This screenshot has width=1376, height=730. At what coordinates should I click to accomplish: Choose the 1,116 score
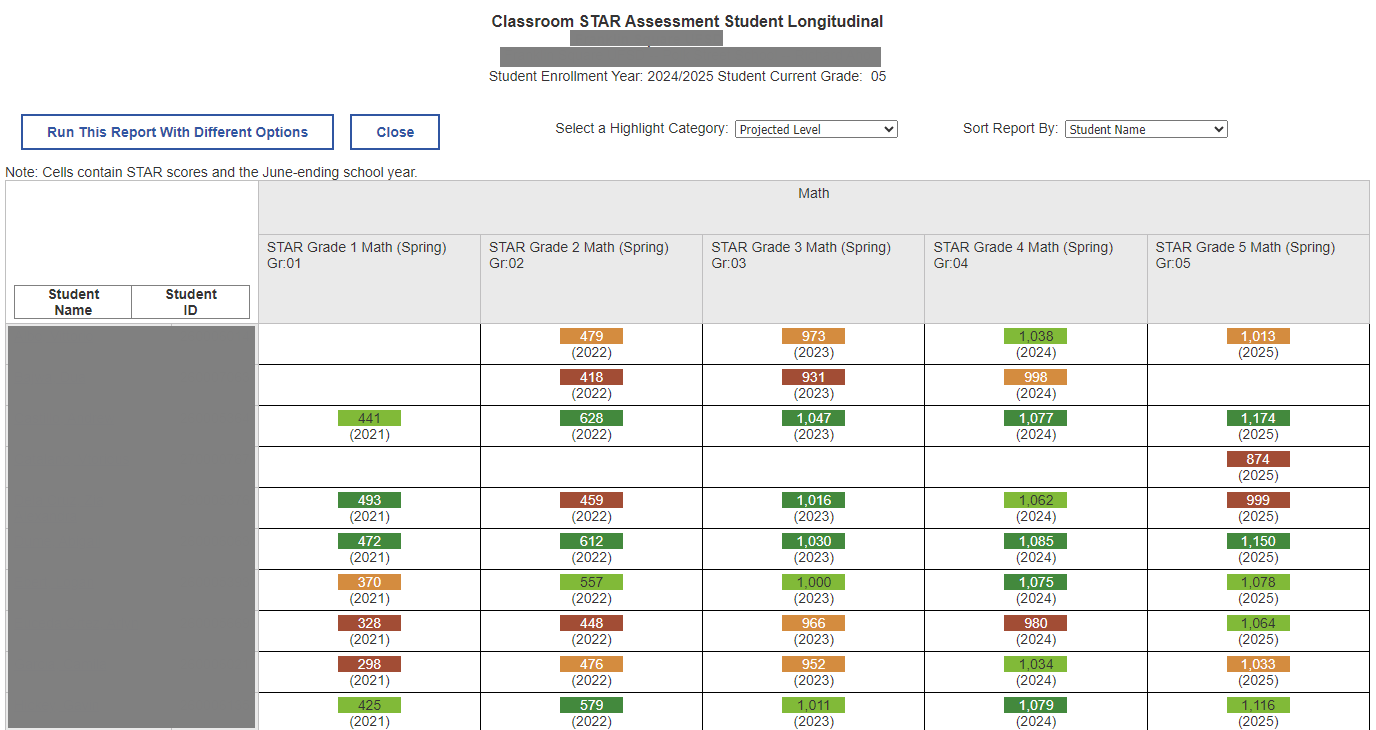pyautogui.click(x=1258, y=705)
